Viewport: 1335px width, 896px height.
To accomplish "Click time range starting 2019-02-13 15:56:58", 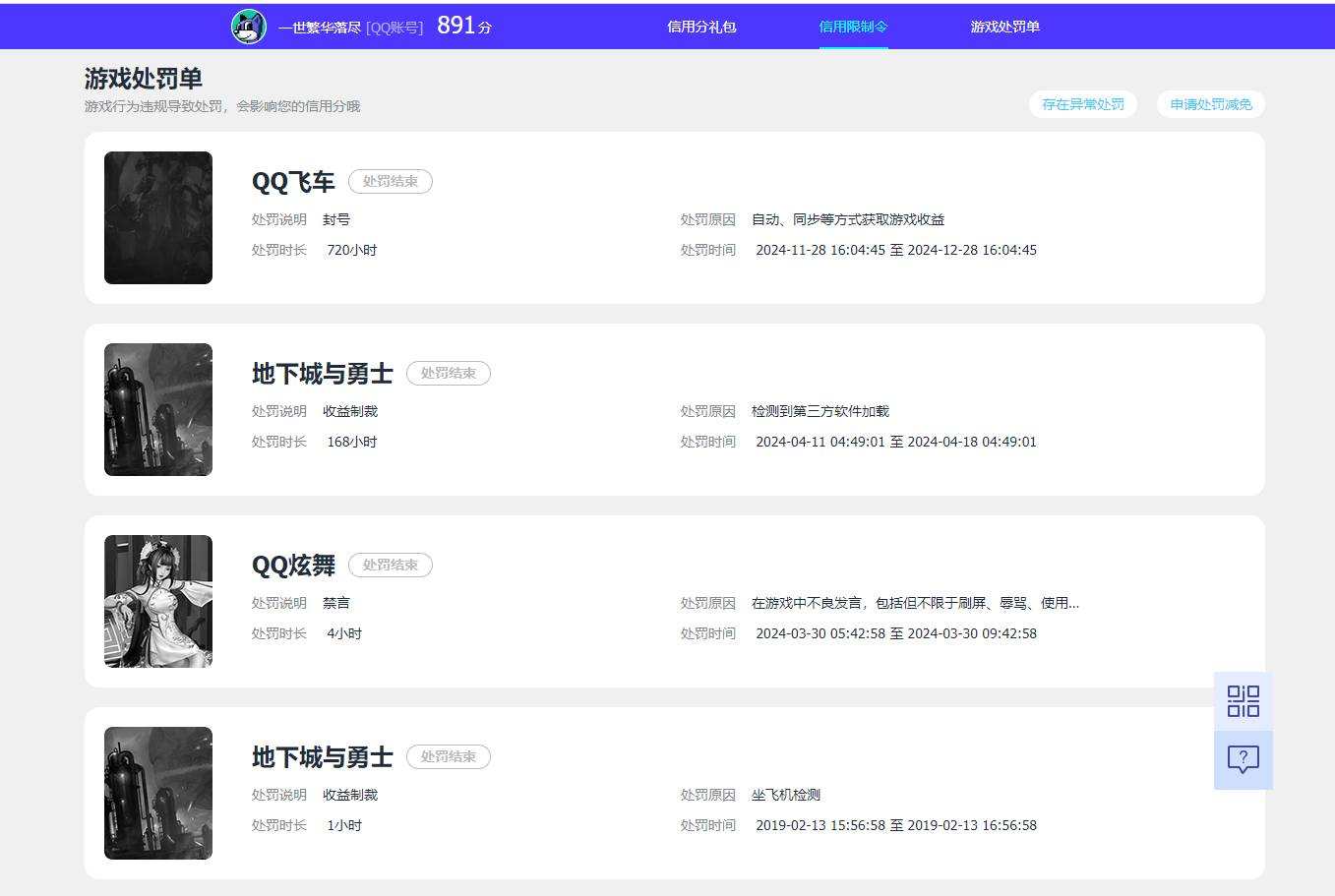I will click(x=896, y=825).
